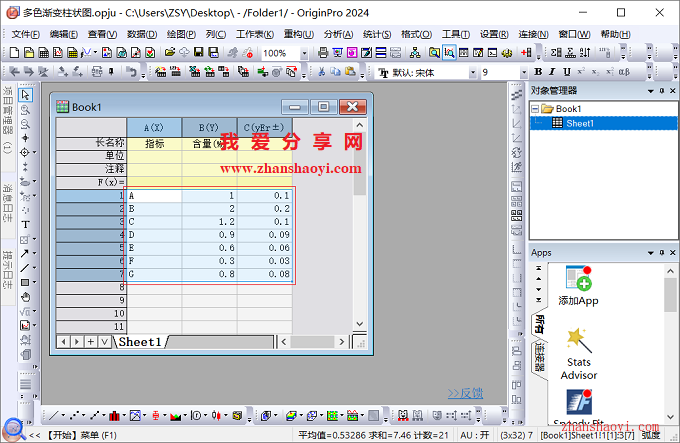Viewport: 680px width, 443px height.
Task: Open the font size dropdown
Action: (x=524, y=72)
